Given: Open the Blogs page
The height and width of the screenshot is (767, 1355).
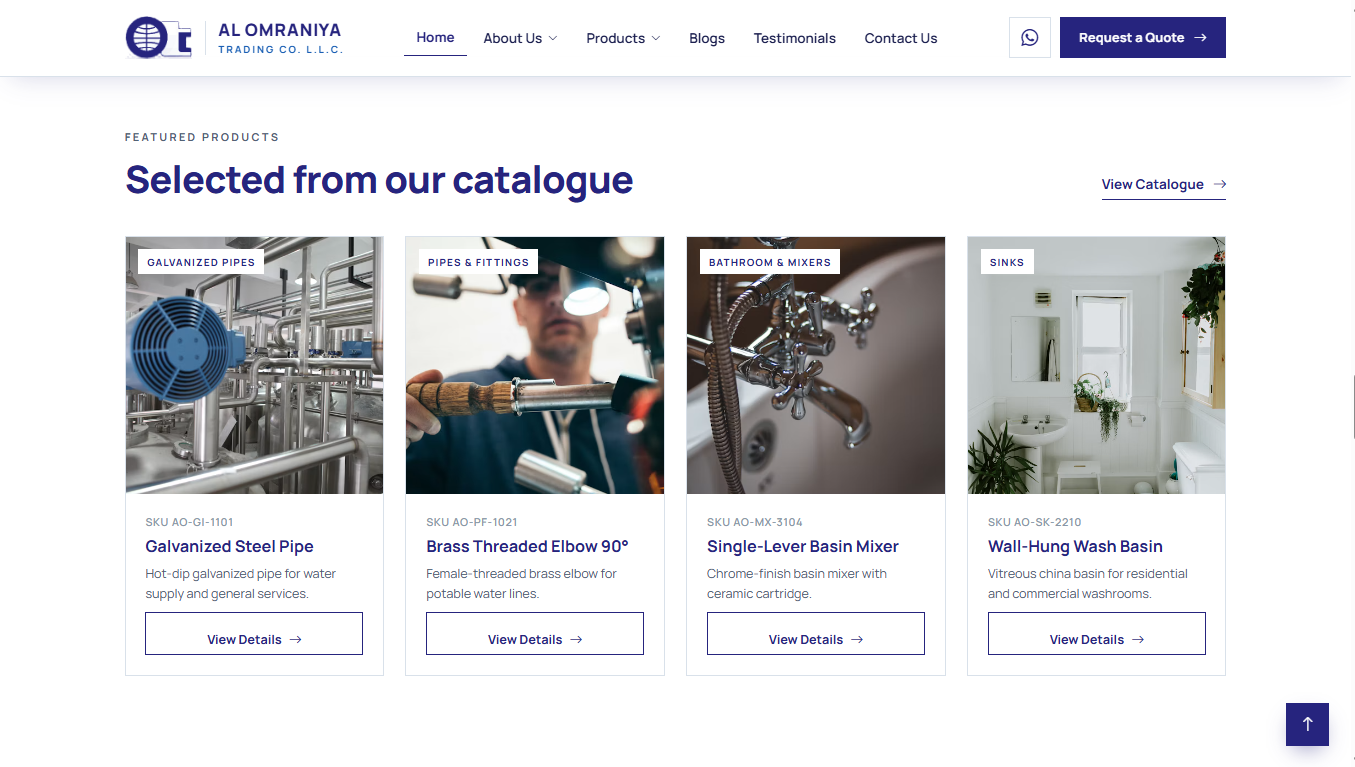Looking at the screenshot, I should [x=707, y=38].
